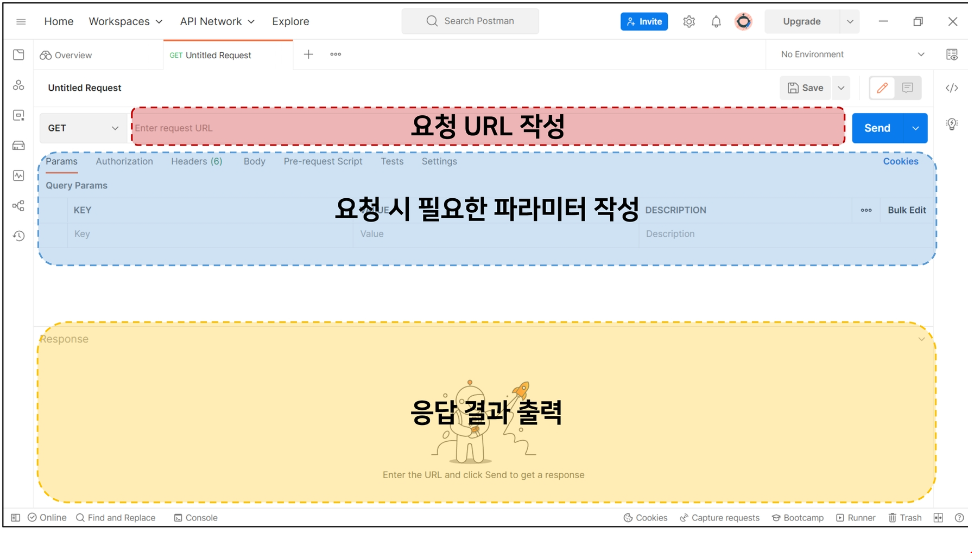Show the code snippet panel
This screenshot has height=553, width=972.
pyautogui.click(x=952, y=88)
